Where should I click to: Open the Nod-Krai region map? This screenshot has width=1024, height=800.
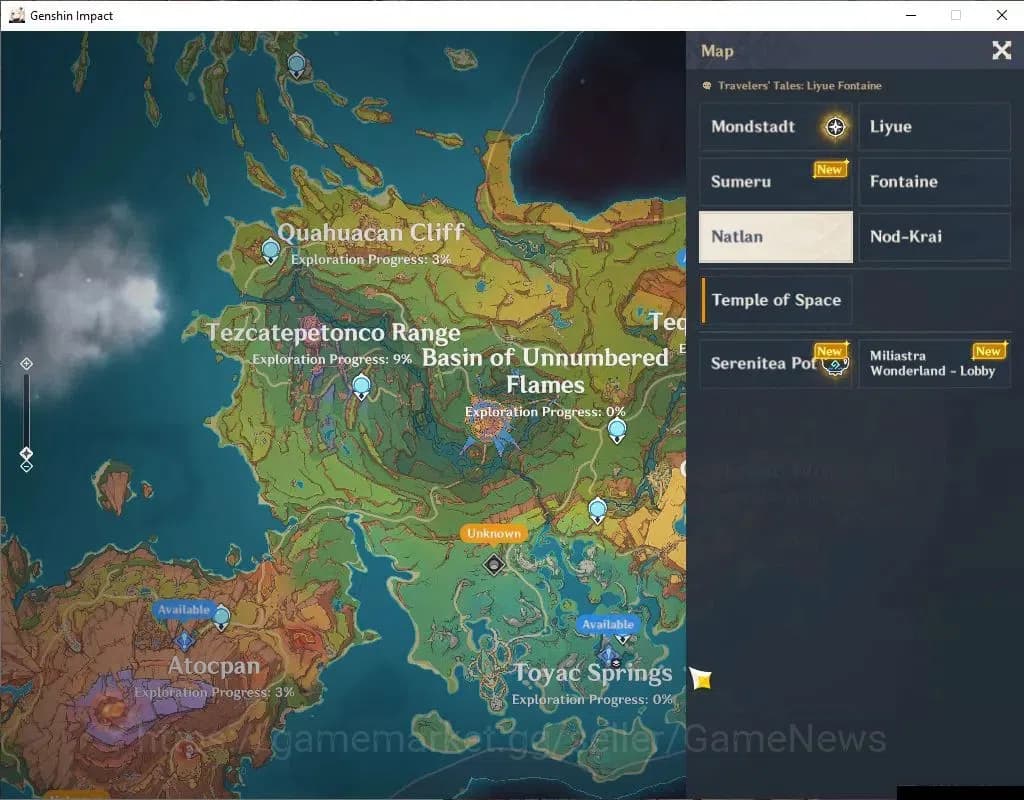(x=934, y=236)
